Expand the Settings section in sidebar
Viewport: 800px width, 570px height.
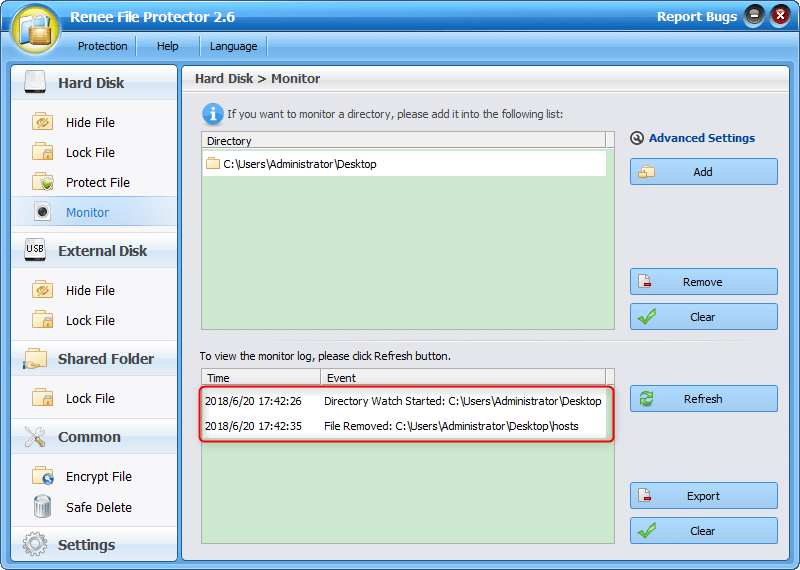coord(86,545)
